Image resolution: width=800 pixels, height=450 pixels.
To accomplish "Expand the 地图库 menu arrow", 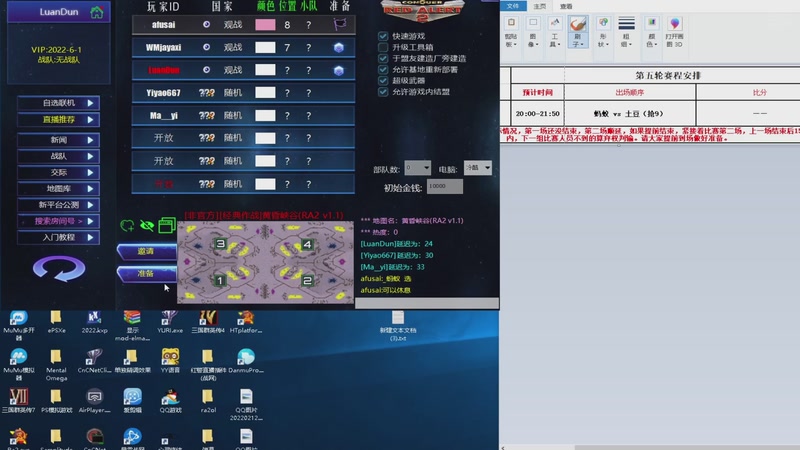I will tap(90, 189).
